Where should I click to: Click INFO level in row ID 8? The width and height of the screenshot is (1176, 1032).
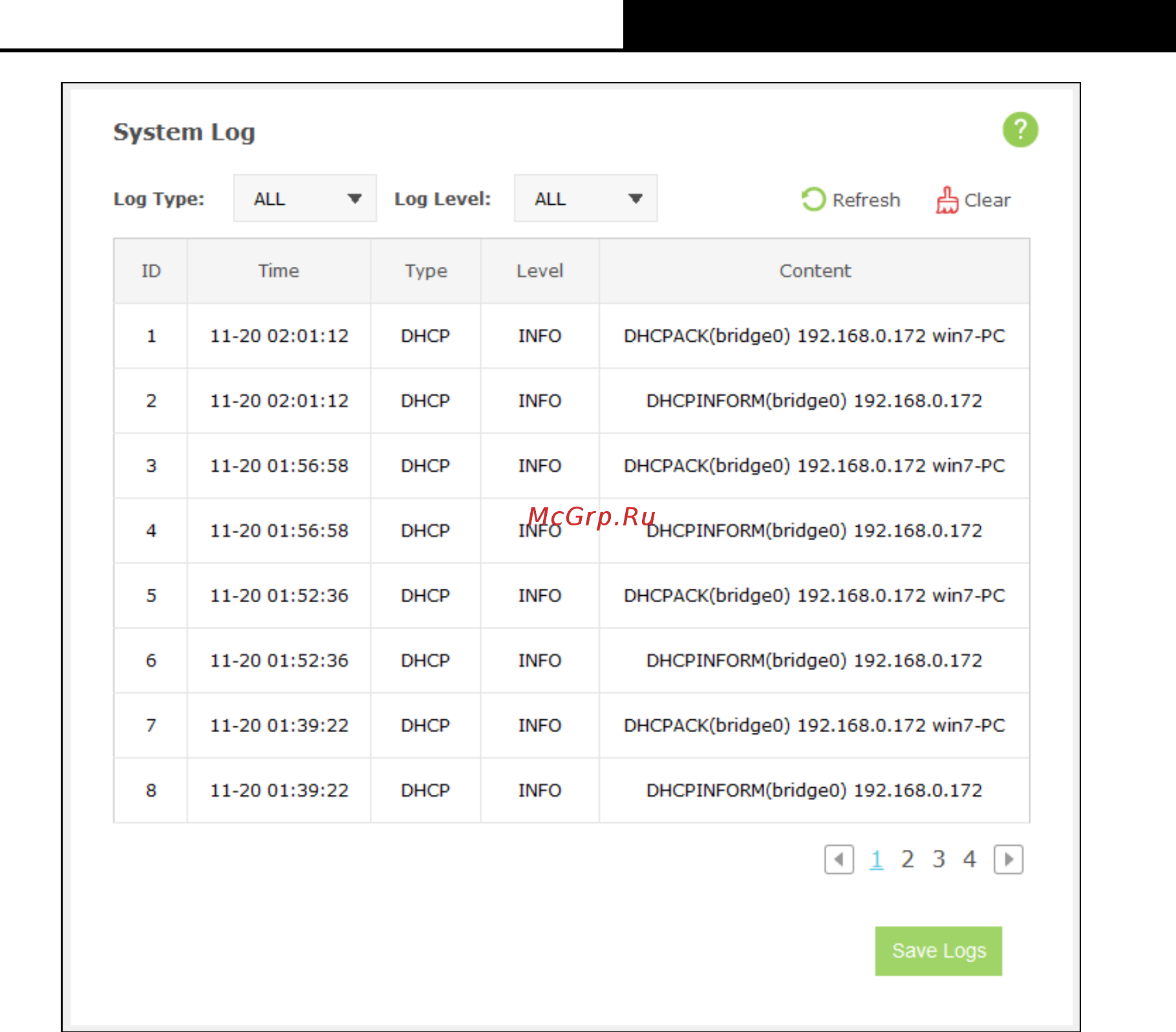tap(540, 790)
